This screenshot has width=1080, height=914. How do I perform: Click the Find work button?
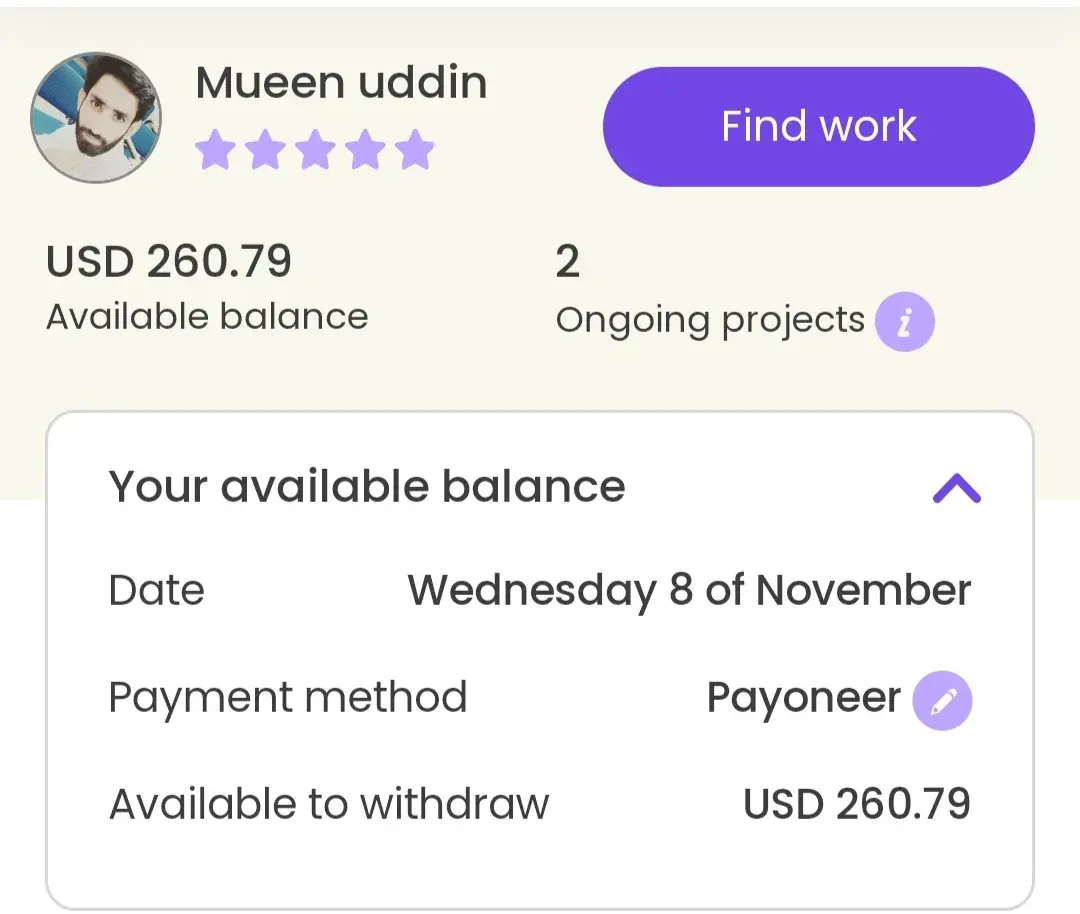pos(818,127)
